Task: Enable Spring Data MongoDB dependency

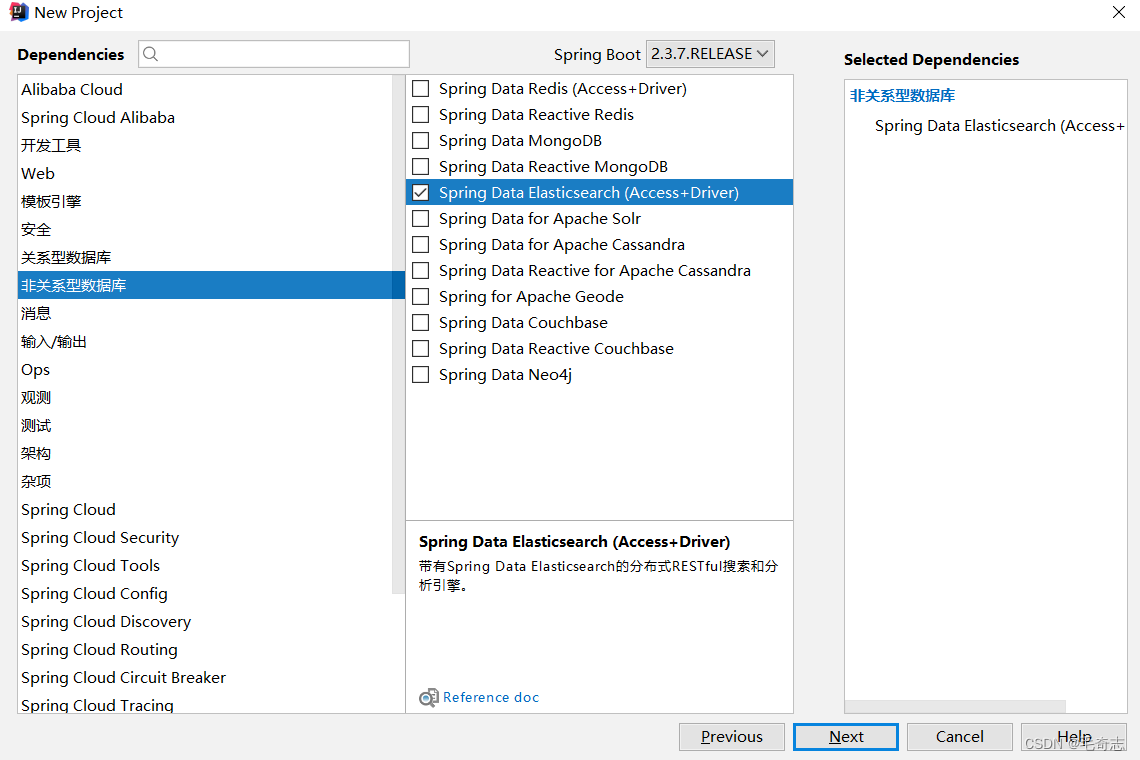Action: (x=420, y=140)
